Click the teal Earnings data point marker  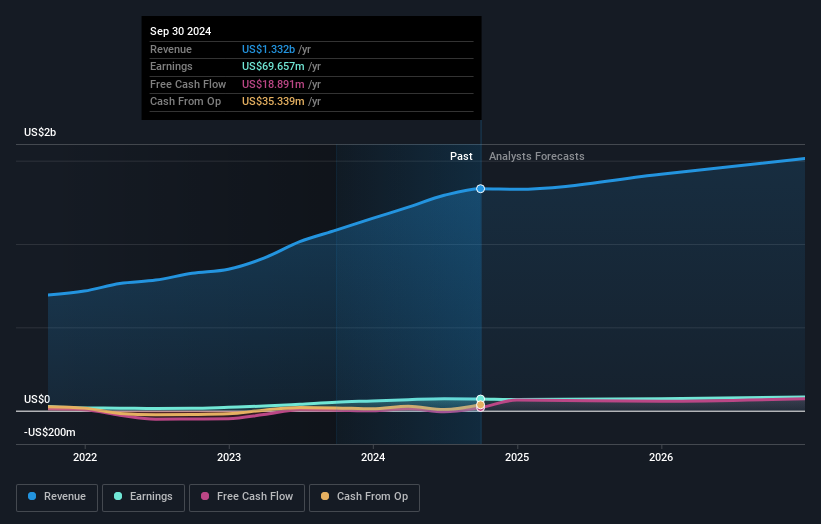(480, 399)
